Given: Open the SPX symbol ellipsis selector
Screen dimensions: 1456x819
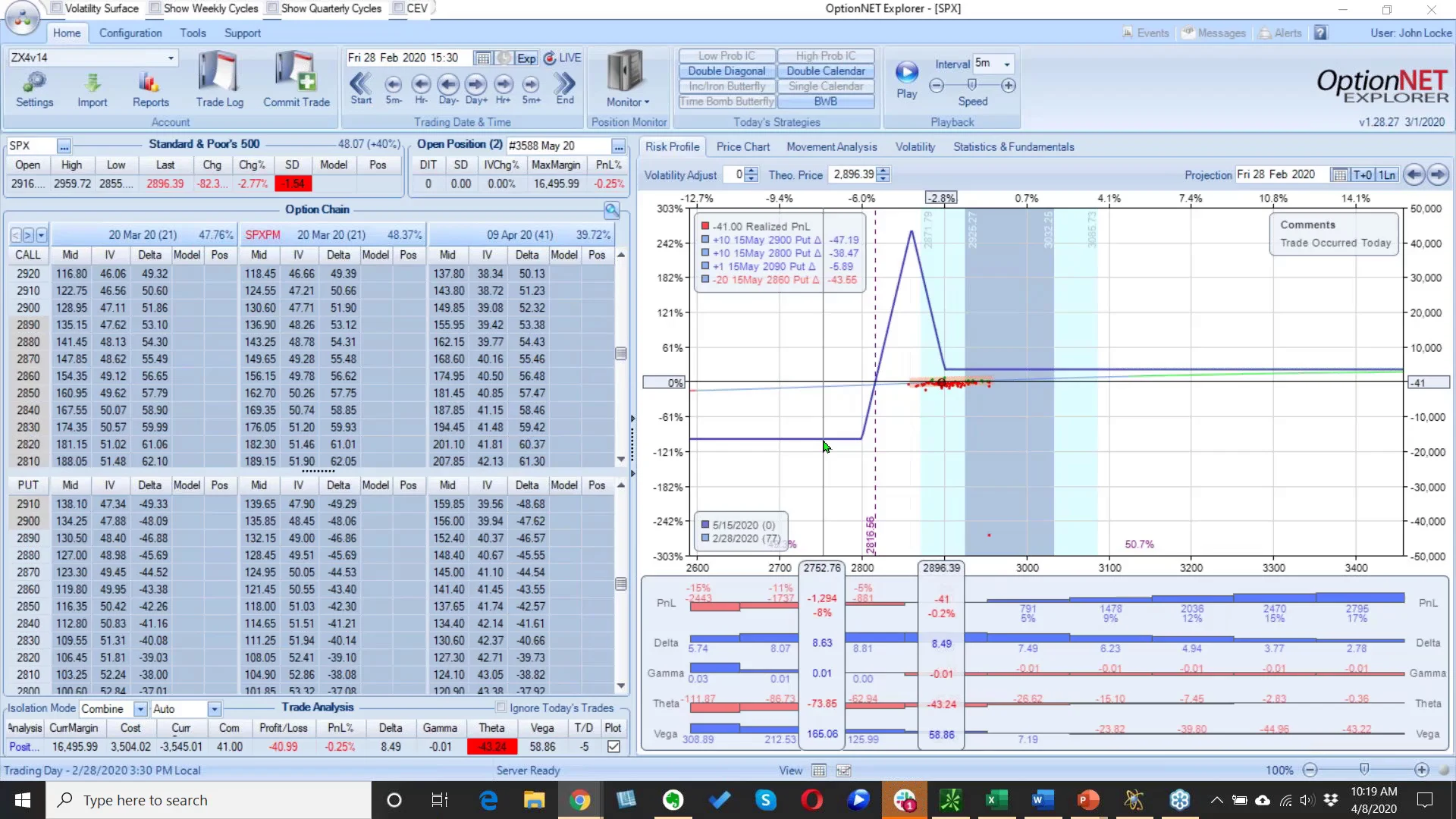Looking at the screenshot, I should tap(64, 146).
